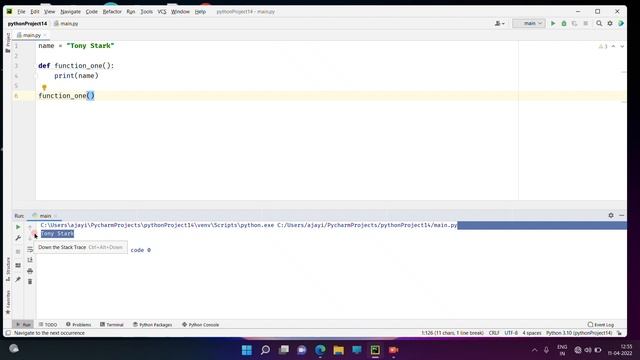Click pythonProject14 in the breadcrumb
640x360 pixels.
[x=27, y=24]
